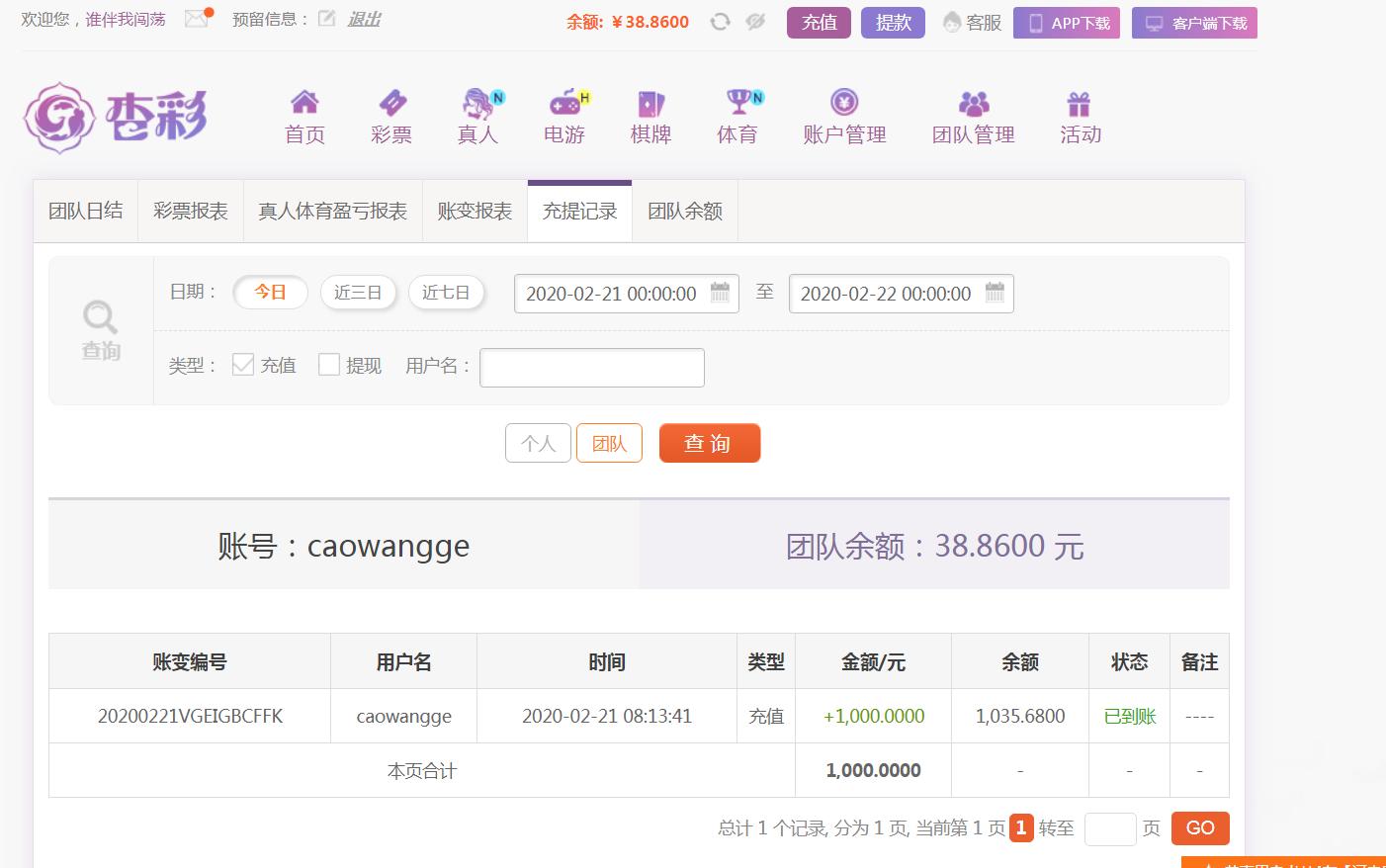Open the 体育 trophy icon
The image size is (1386, 868).
(x=738, y=102)
